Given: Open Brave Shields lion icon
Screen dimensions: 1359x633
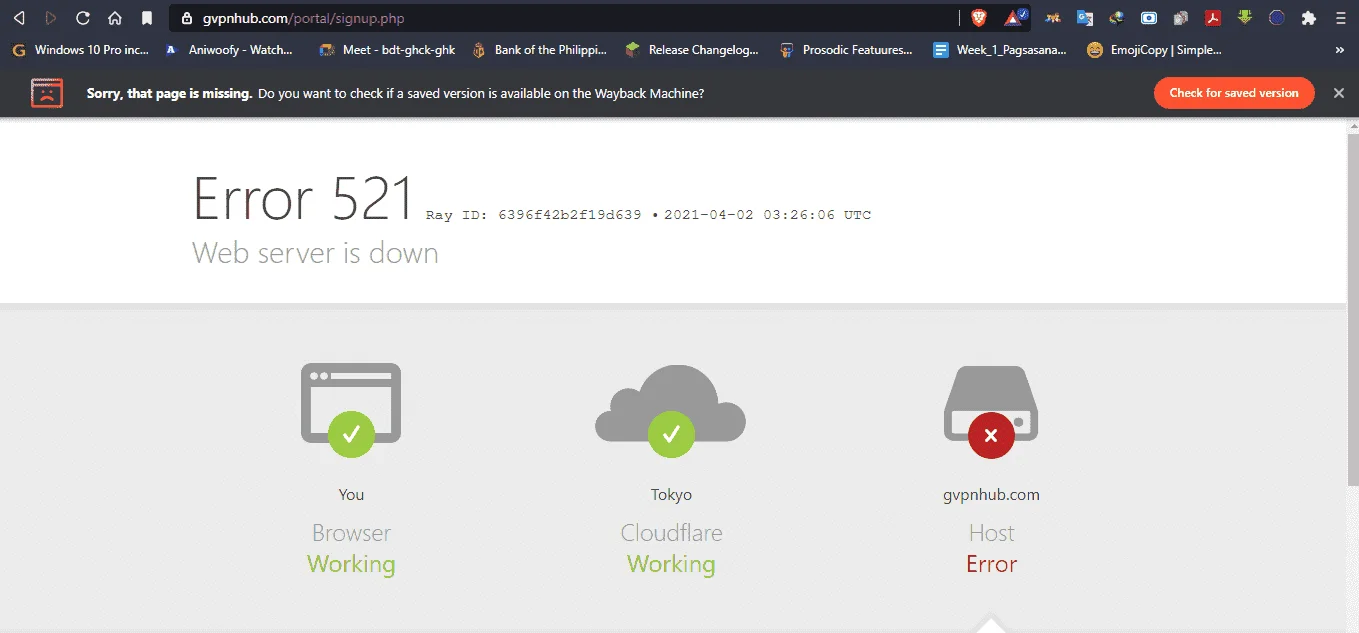Looking at the screenshot, I should (x=979, y=18).
